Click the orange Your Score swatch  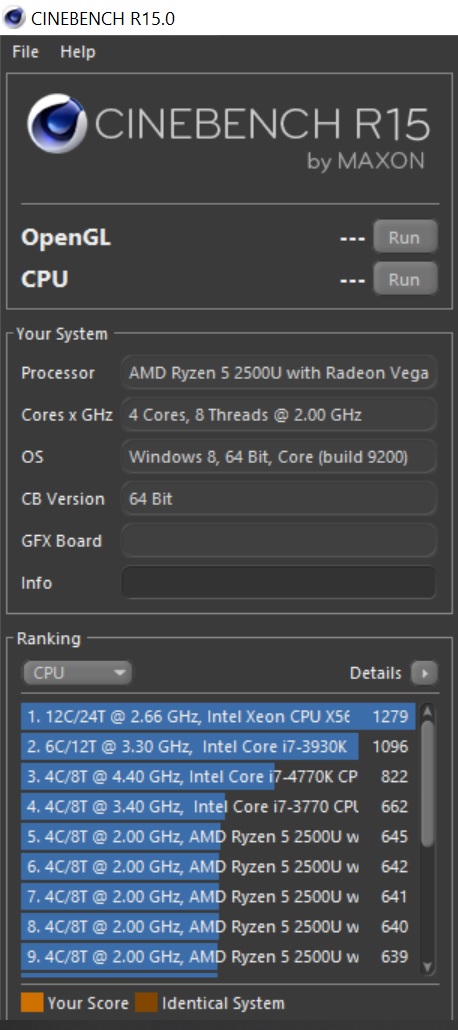(32, 1002)
